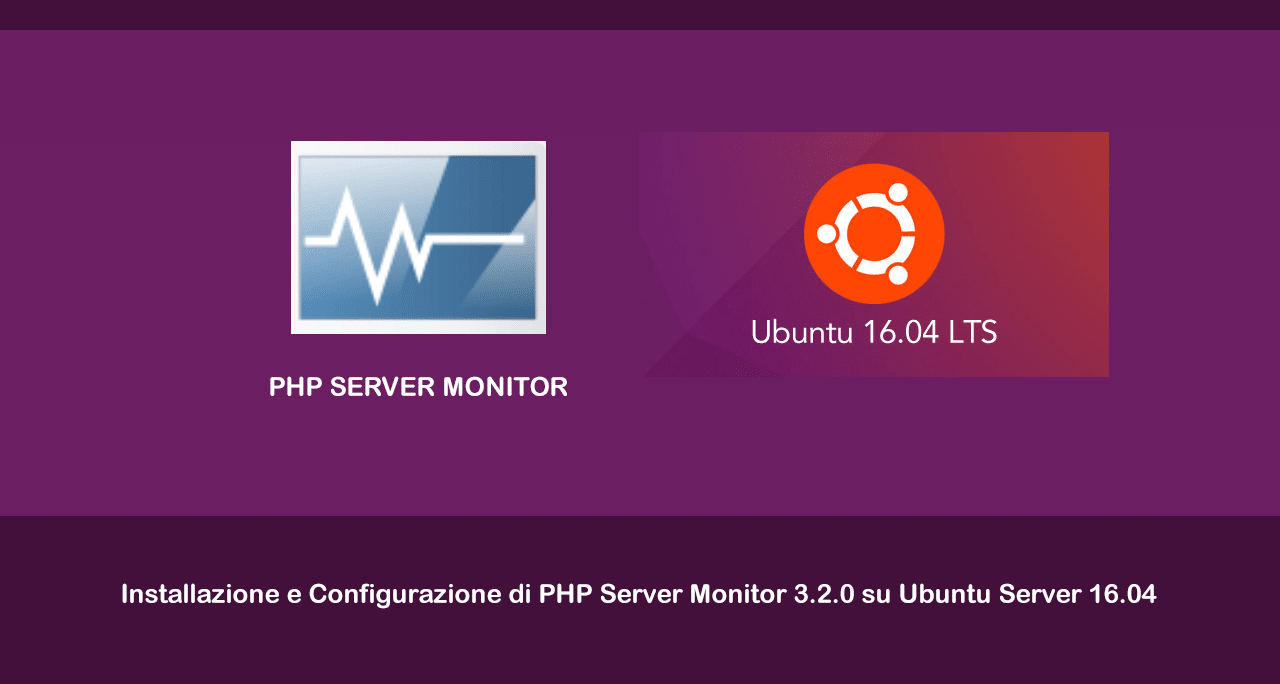Screen dimensions: 1280x684
Task: Click the top white dot of the Ubuntu logo
Action: [897, 192]
